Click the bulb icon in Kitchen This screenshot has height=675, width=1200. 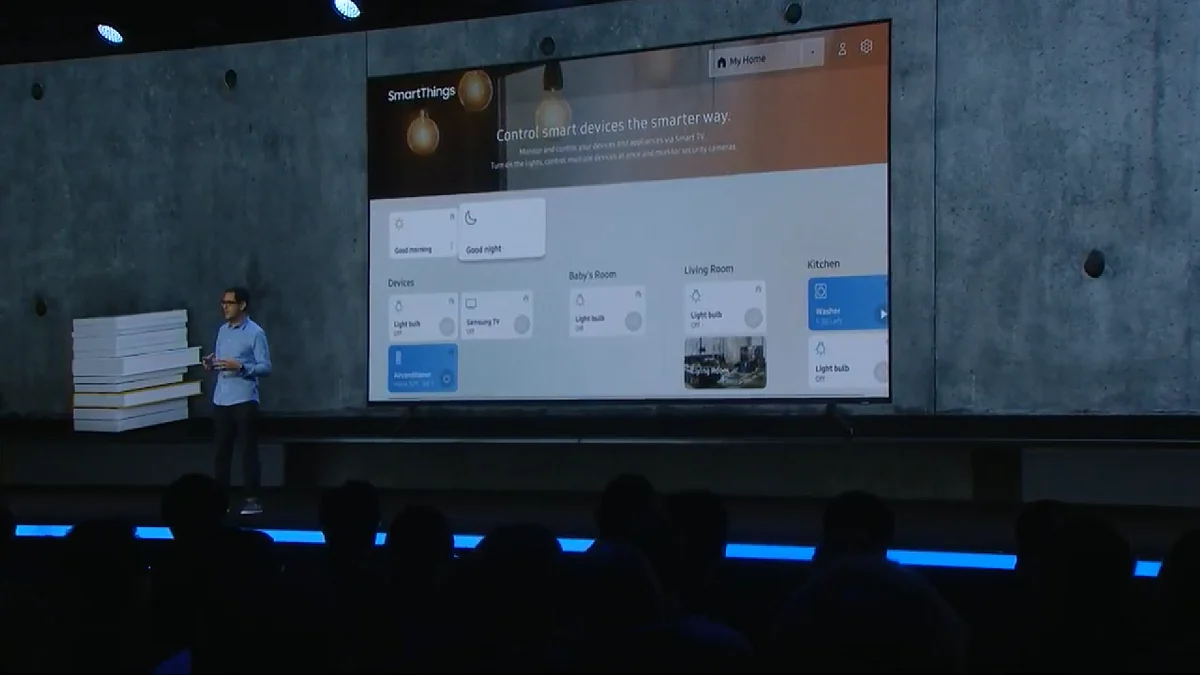coord(821,349)
